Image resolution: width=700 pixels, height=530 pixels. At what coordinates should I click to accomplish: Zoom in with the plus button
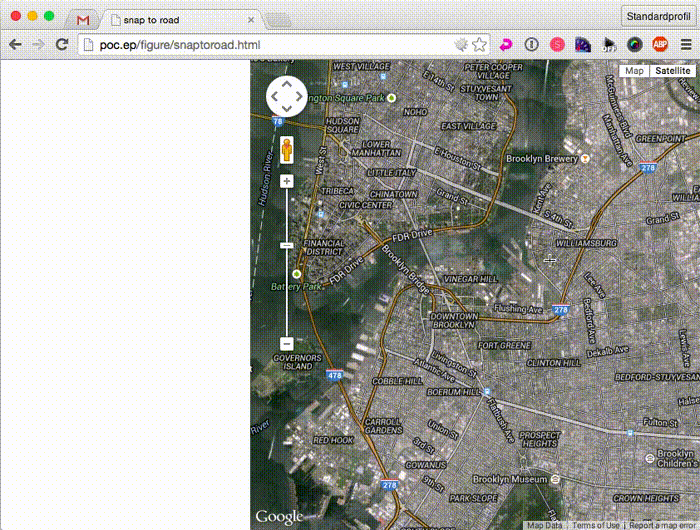287,181
